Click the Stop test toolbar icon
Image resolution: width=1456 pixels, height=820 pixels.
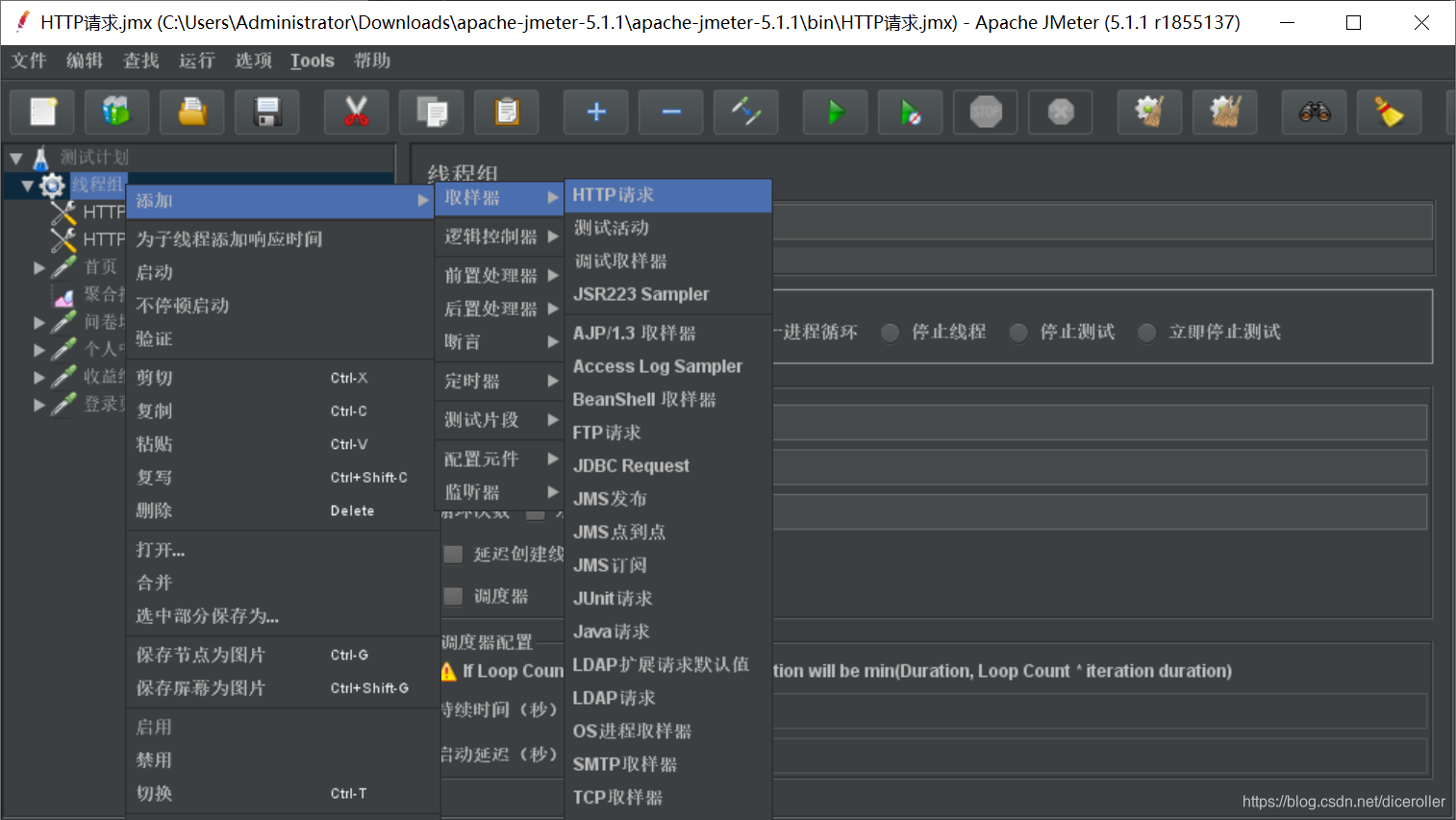(x=986, y=112)
